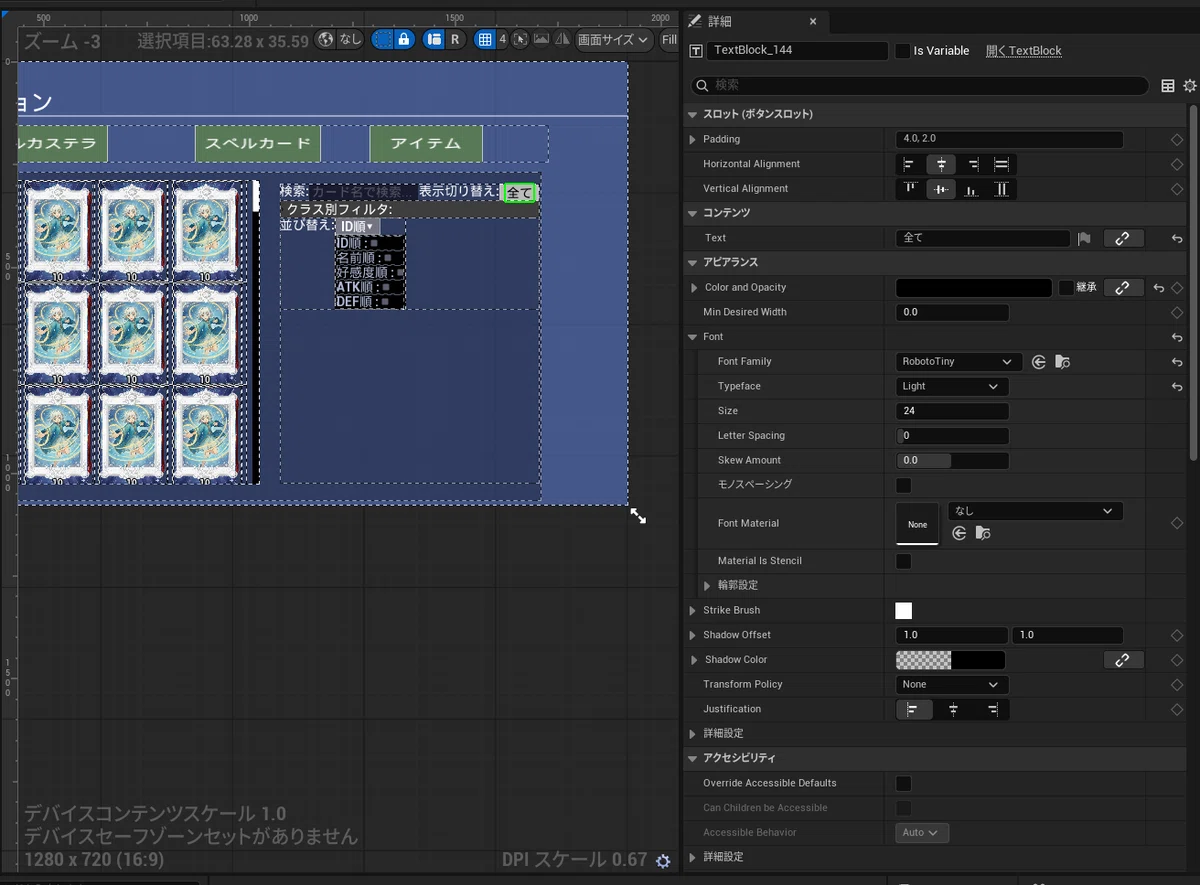The width and height of the screenshot is (1200, 885).
Task: Adjust the Skew Amount slider field
Action: coord(952,460)
